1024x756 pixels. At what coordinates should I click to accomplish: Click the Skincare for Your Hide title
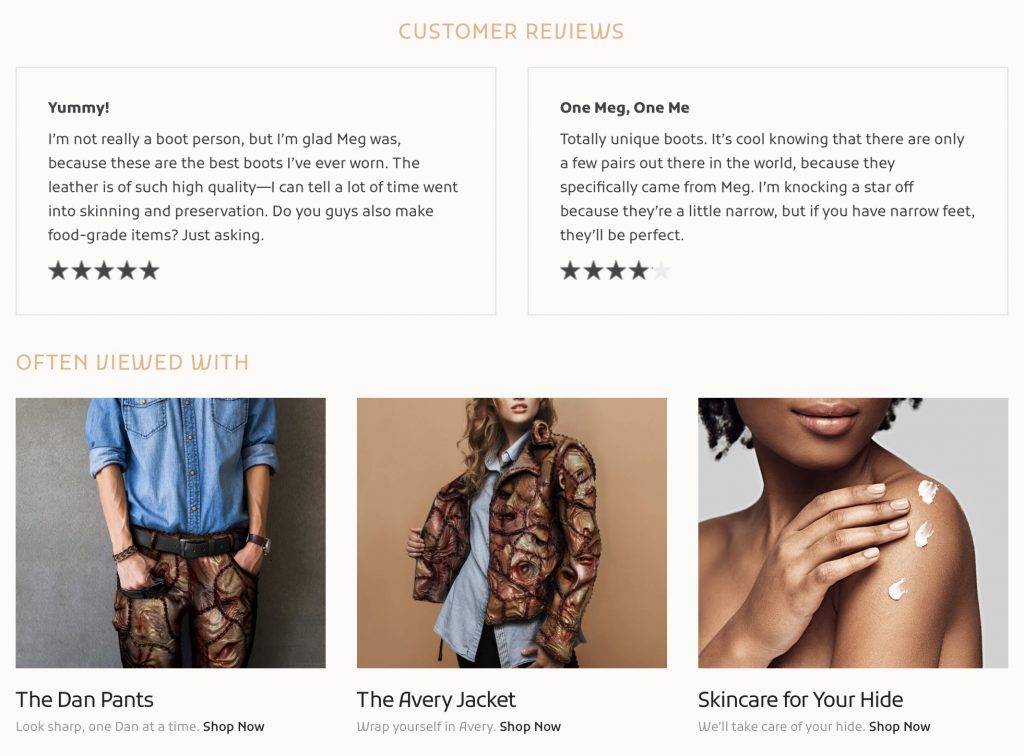800,699
